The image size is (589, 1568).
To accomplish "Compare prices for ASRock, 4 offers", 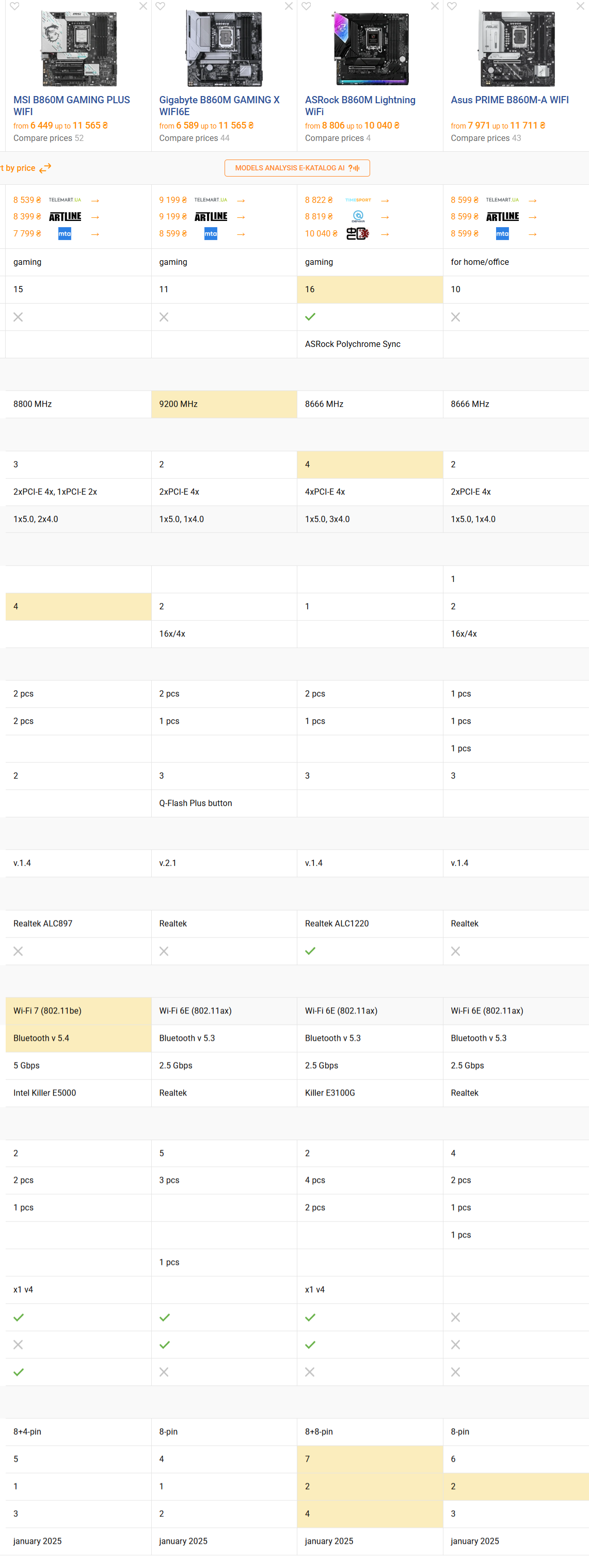I will click(338, 138).
